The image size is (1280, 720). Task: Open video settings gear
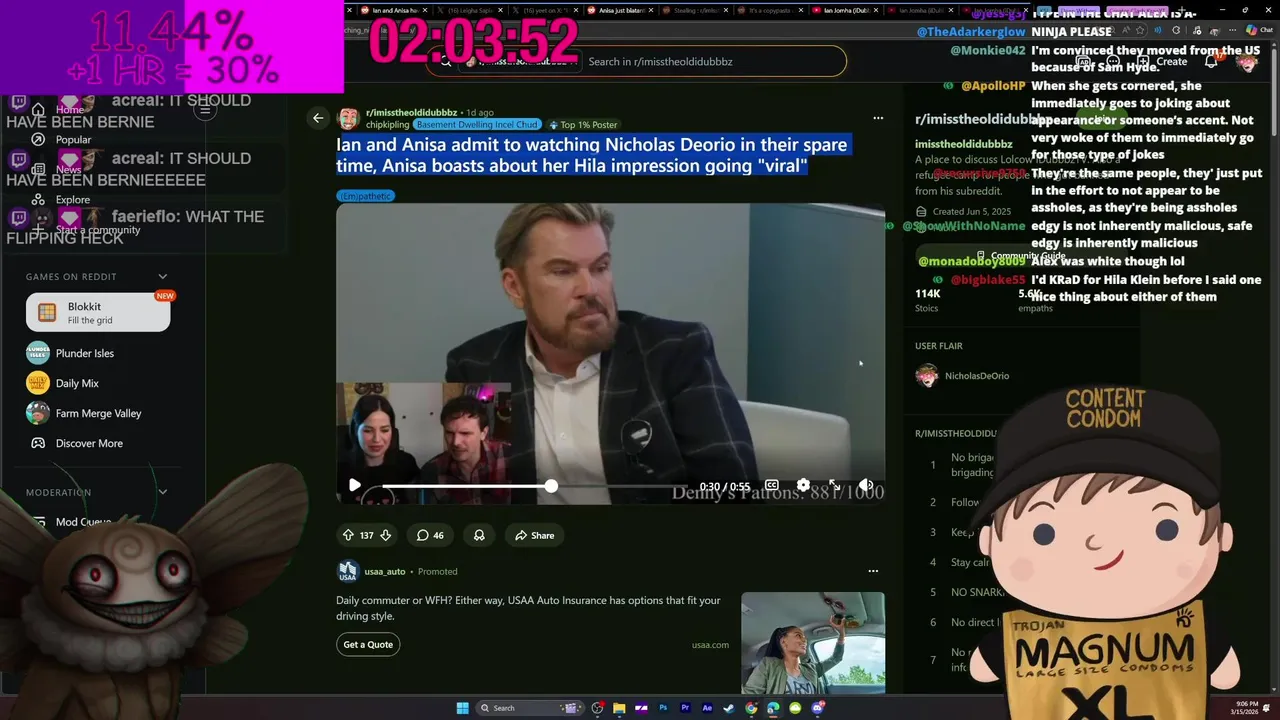tap(803, 485)
